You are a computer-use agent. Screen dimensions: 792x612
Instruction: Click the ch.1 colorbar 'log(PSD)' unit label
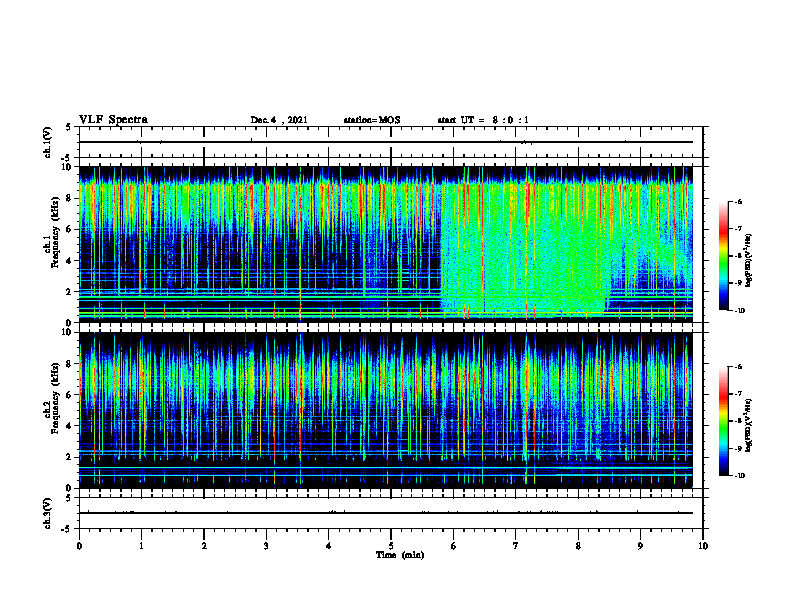tap(749, 260)
